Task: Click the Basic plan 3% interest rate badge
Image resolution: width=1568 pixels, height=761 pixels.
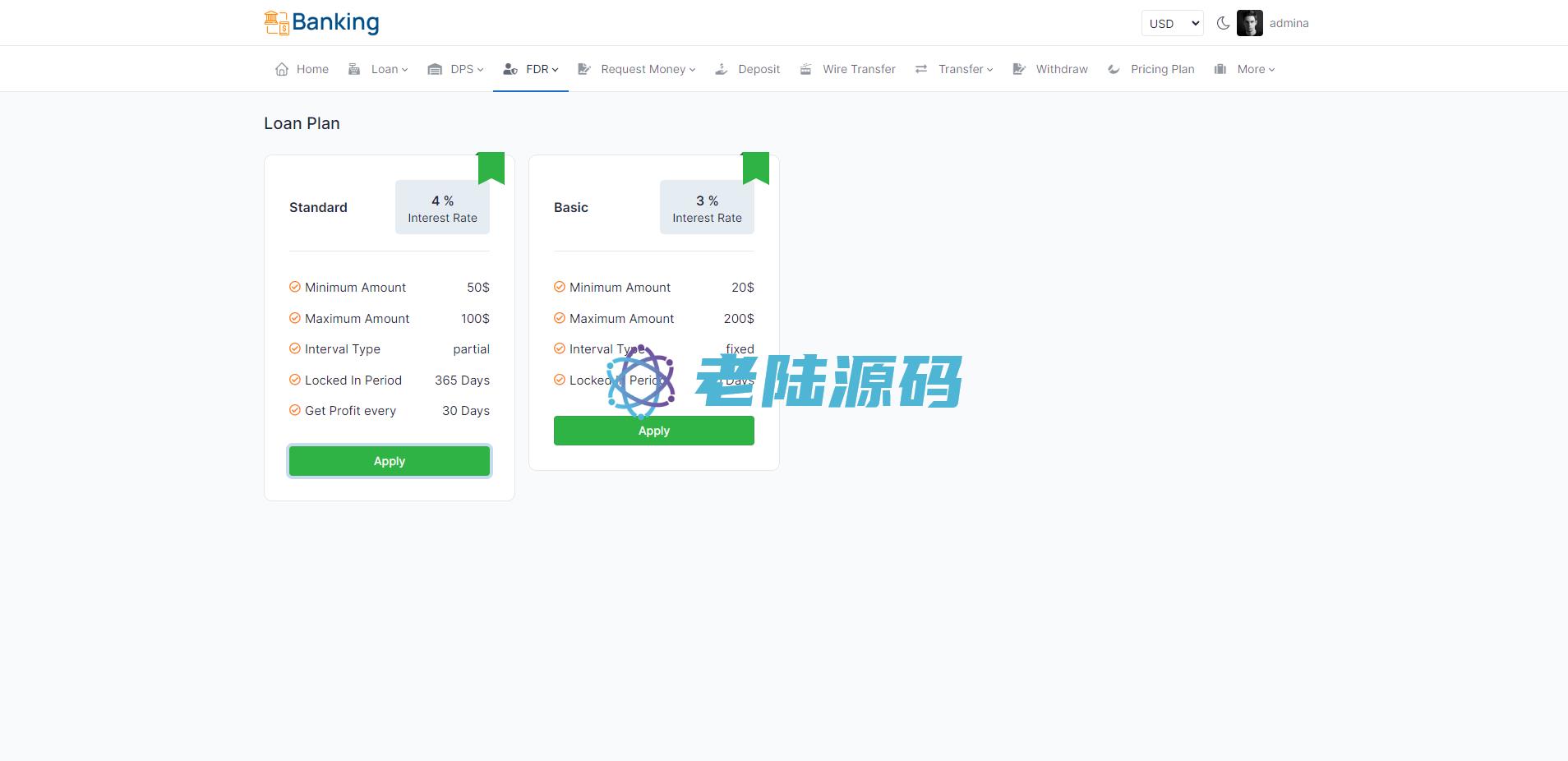Action: click(x=707, y=208)
